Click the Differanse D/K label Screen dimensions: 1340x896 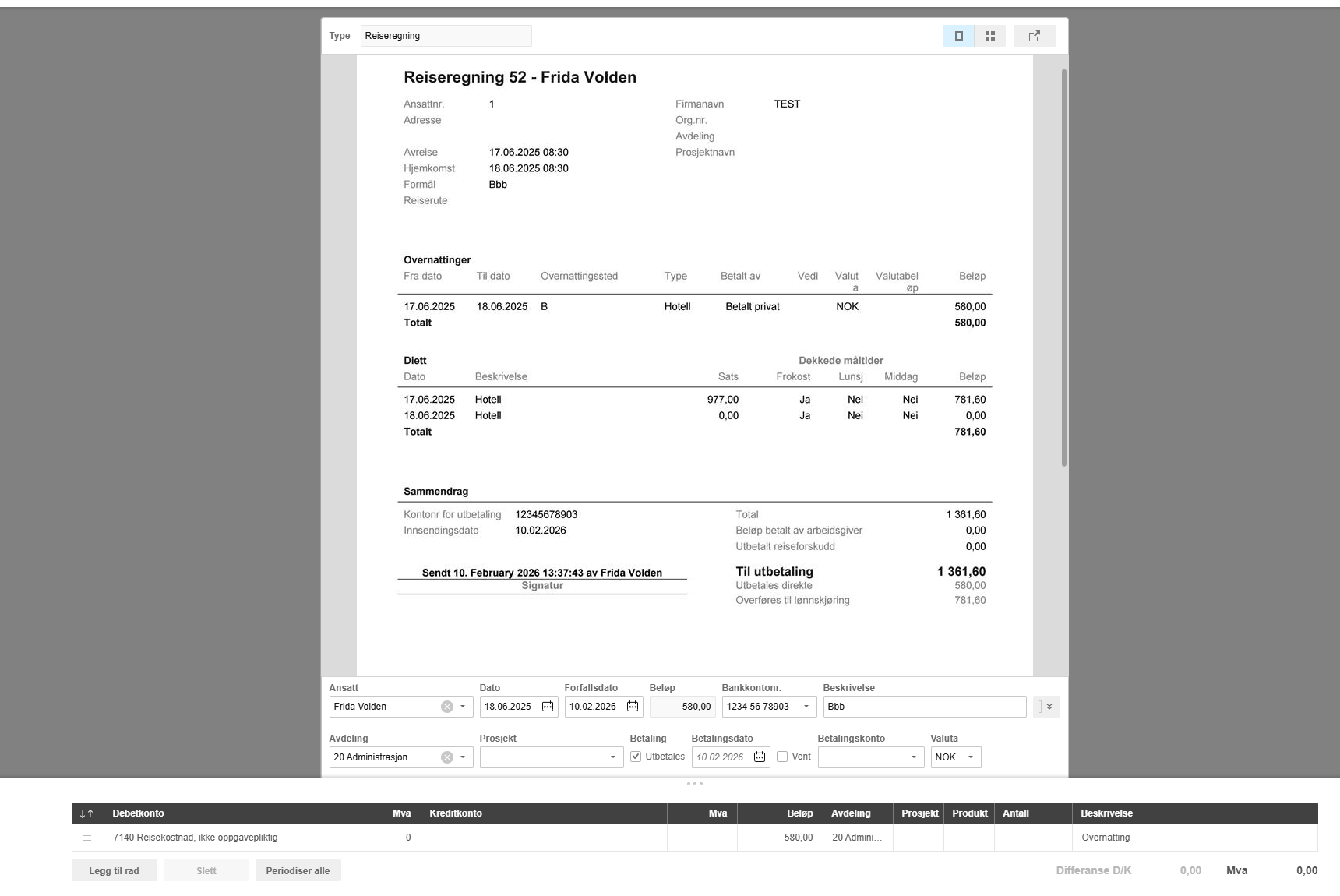coord(1094,870)
